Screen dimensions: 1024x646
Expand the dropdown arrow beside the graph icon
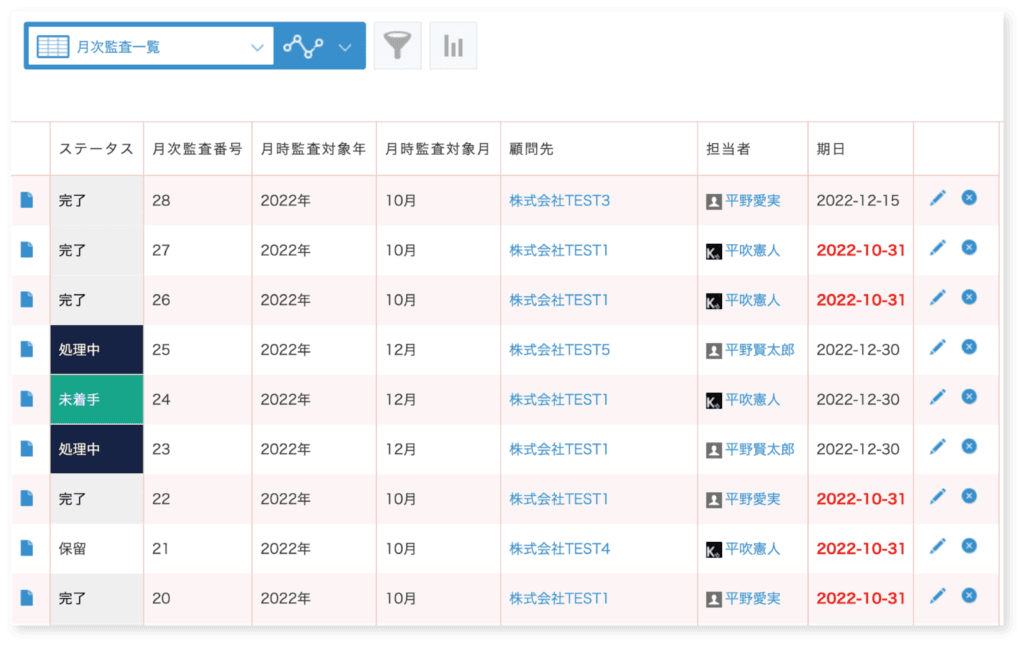345,47
